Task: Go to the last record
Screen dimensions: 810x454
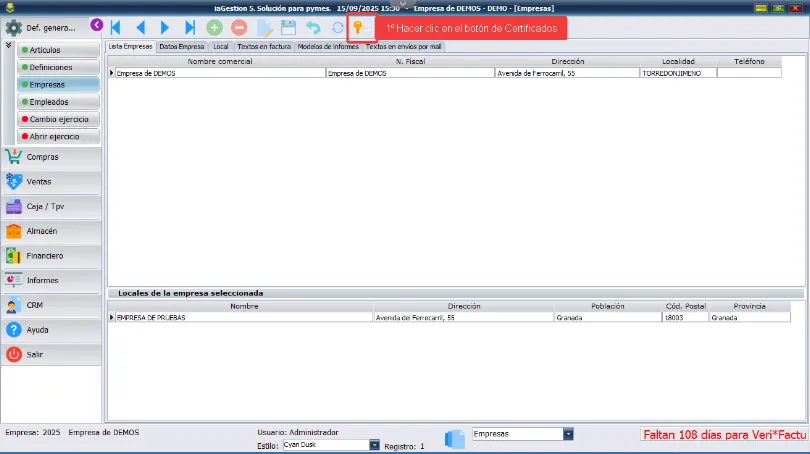Action: click(x=190, y=28)
